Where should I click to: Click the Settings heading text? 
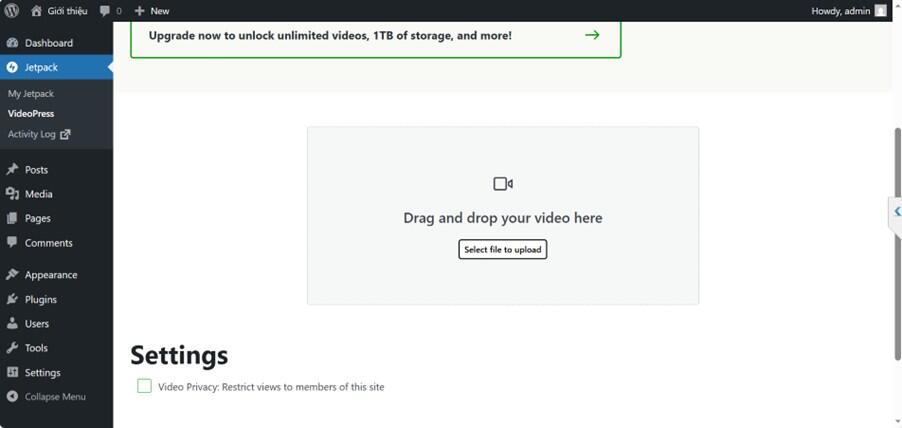click(179, 355)
